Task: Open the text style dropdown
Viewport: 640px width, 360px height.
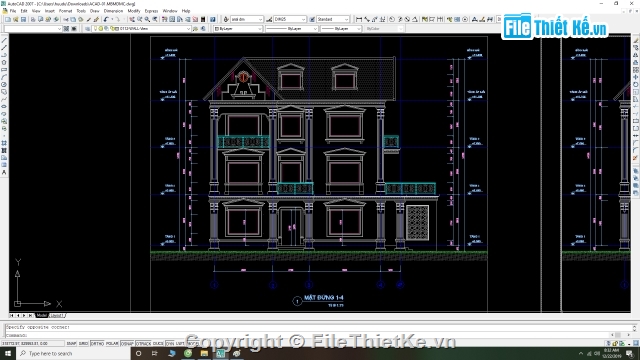Action: [x=247, y=19]
